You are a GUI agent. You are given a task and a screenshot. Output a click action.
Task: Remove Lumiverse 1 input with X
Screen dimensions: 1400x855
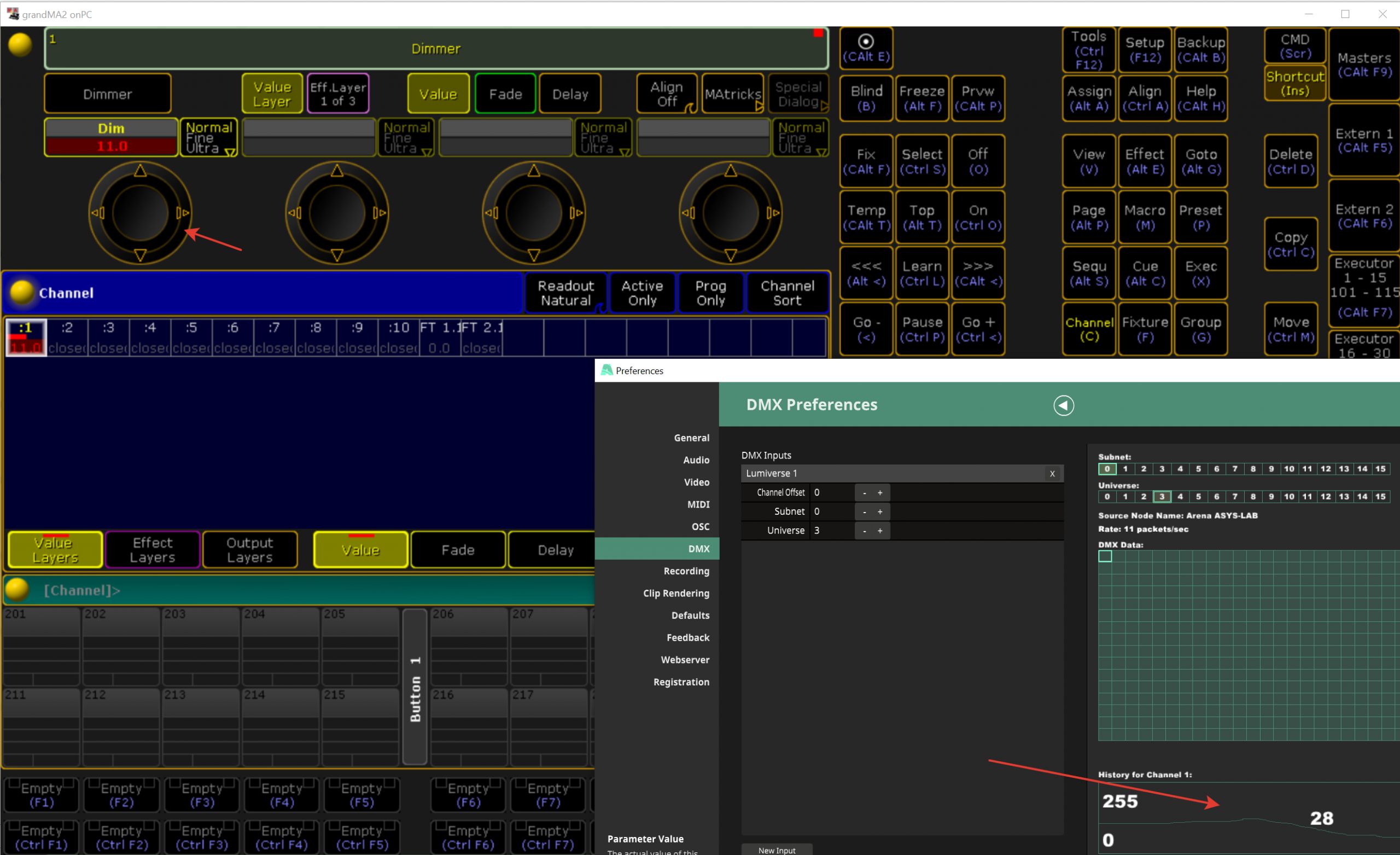pos(1052,474)
